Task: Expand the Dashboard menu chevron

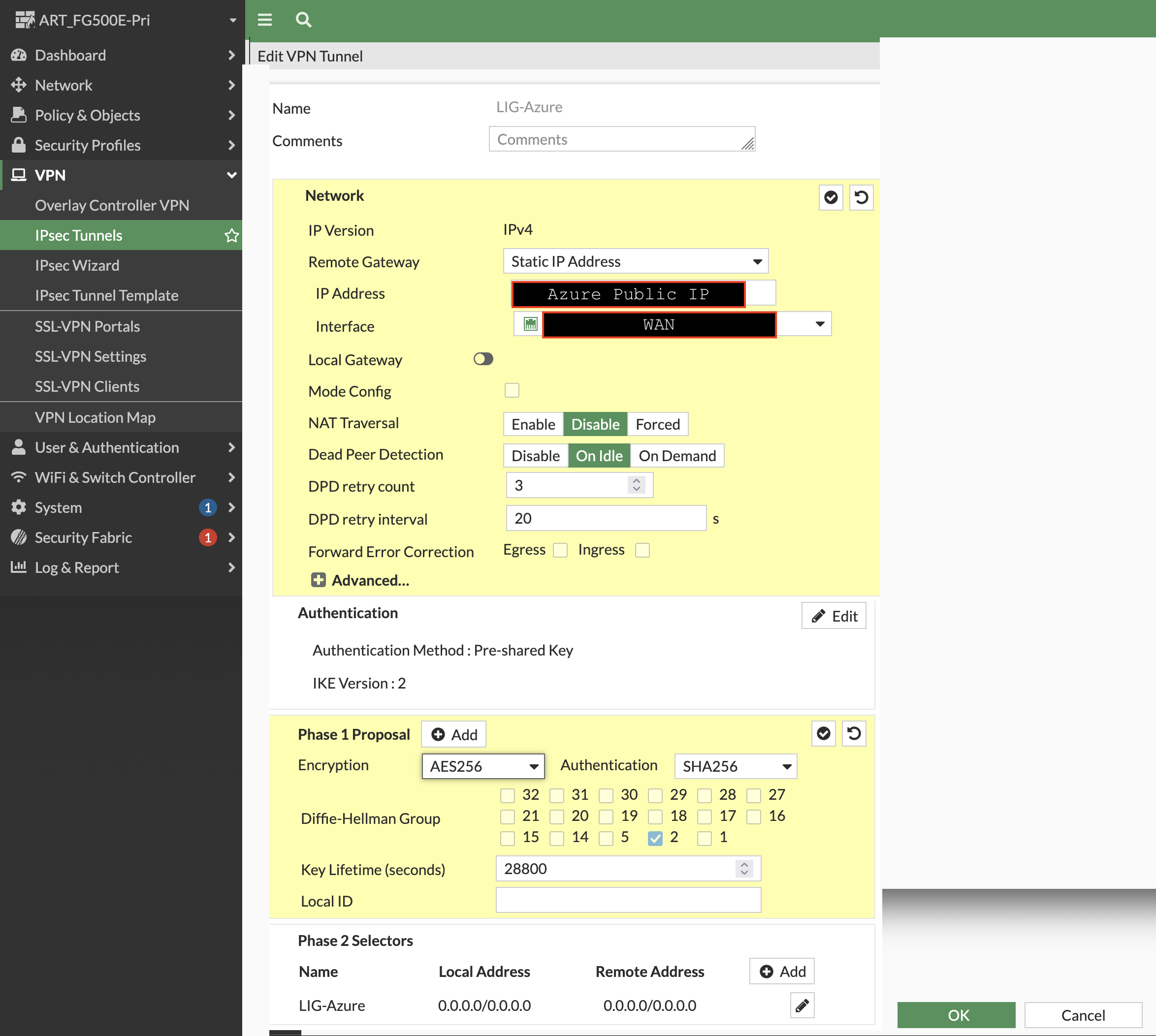Action: (232, 55)
